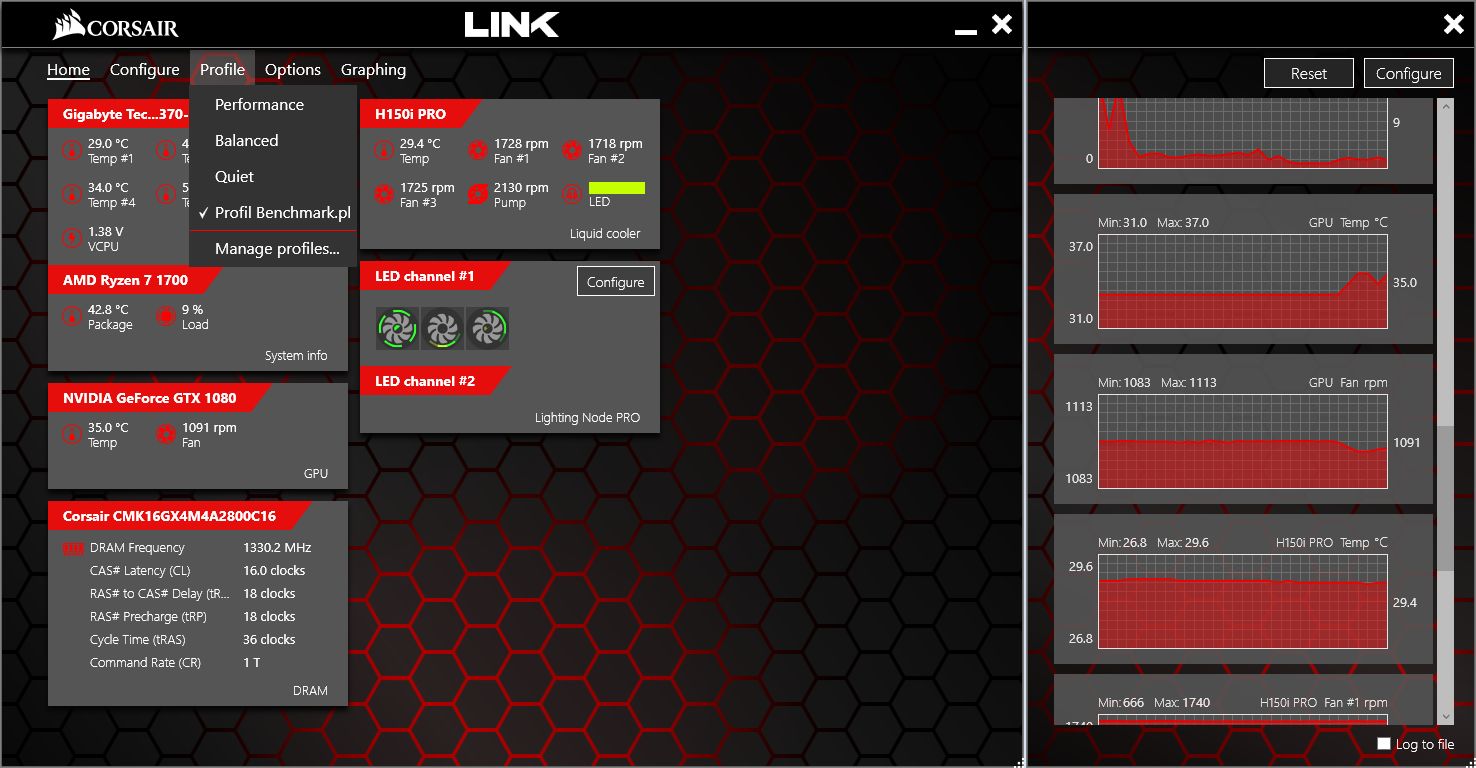Click the CPU Load icon
This screenshot has height=768, width=1476.
166,317
